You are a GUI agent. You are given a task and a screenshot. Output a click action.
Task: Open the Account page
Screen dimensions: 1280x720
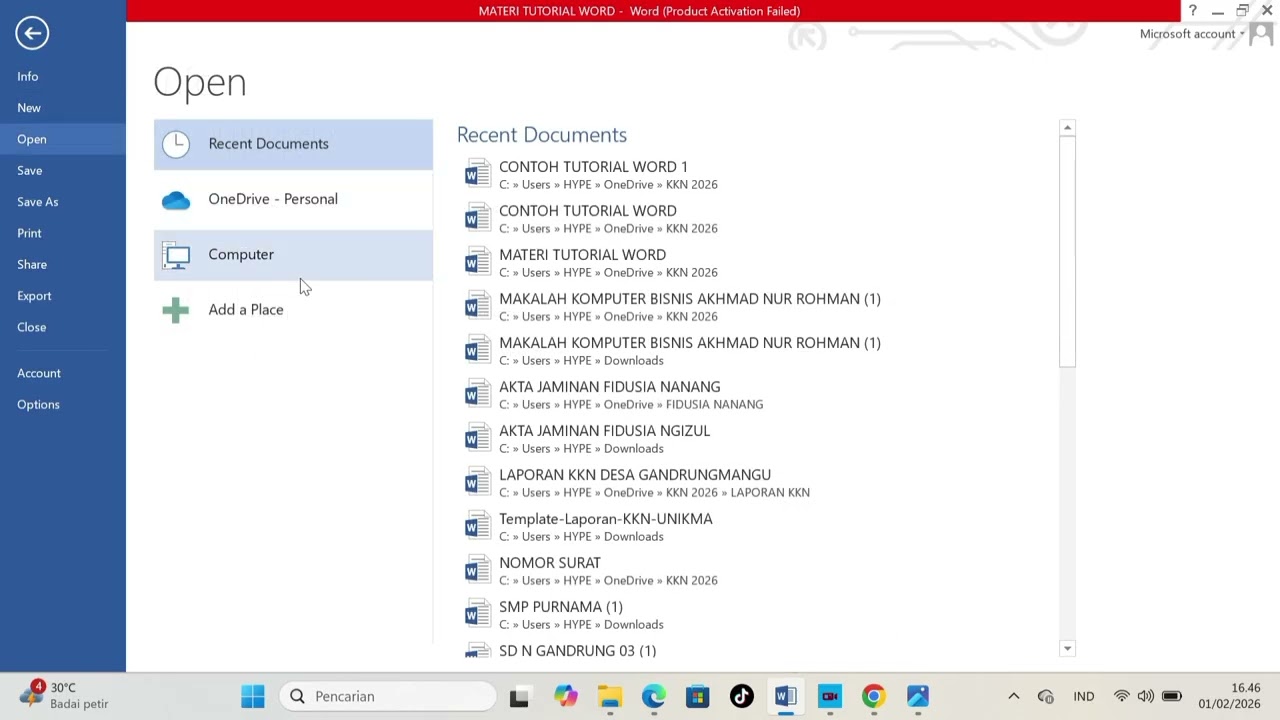[x=63, y=373]
